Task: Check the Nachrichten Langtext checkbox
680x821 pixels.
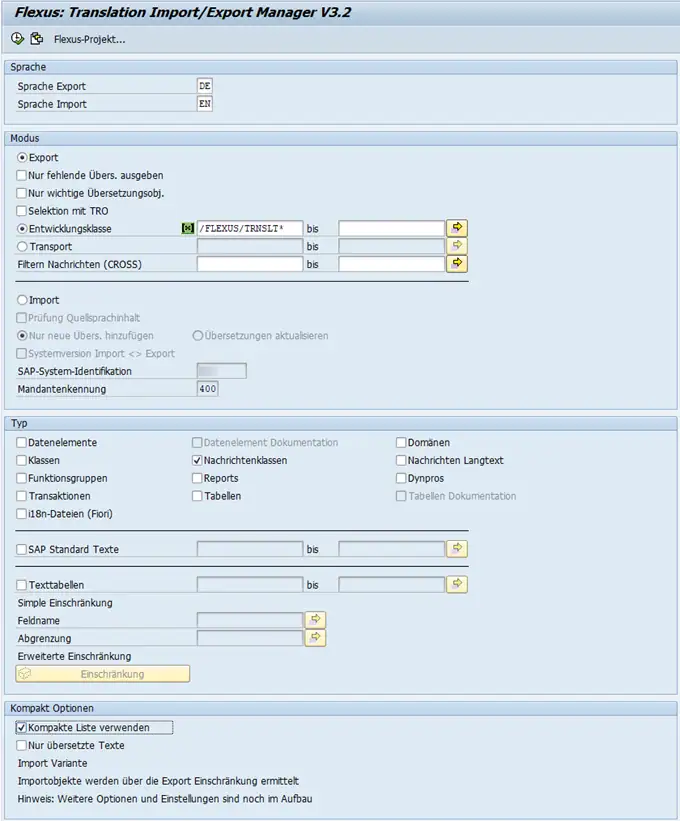Action: [x=401, y=460]
